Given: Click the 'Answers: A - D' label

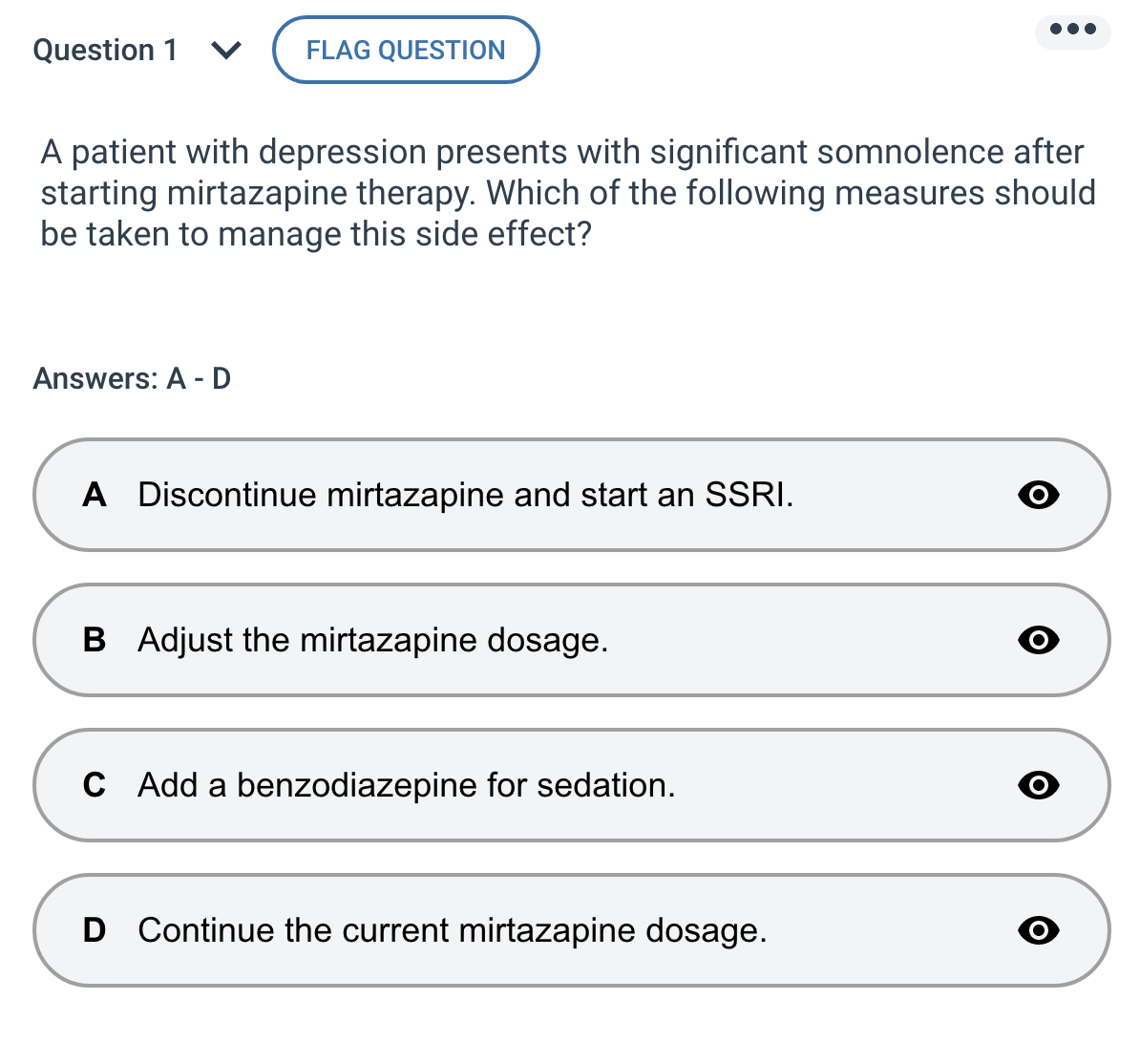Looking at the screenshot, I should click(132, 378).
